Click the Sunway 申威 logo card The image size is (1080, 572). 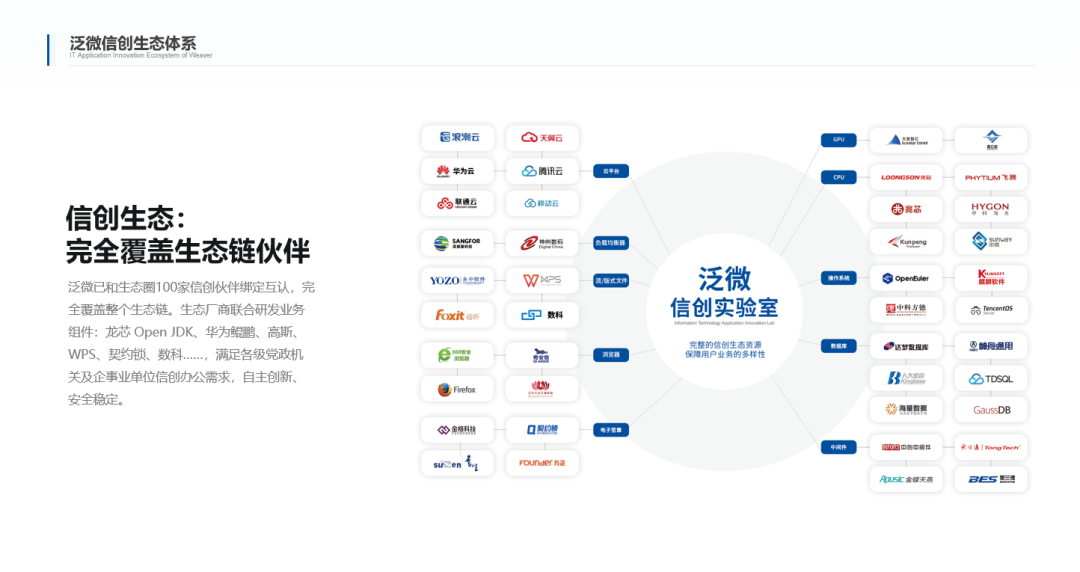[x=991, y=241]
